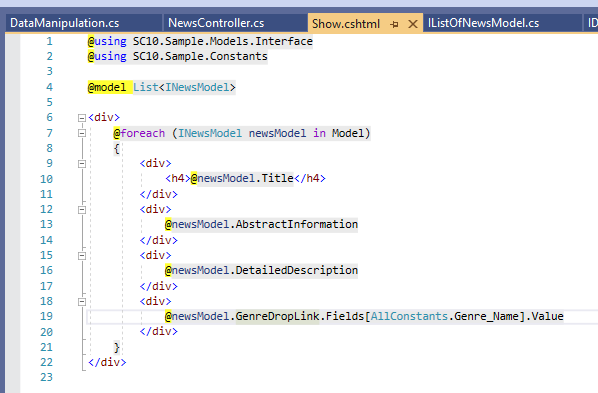Collapse the div on line 12
Screen dimensions: 598x393
tap(82, 210)
